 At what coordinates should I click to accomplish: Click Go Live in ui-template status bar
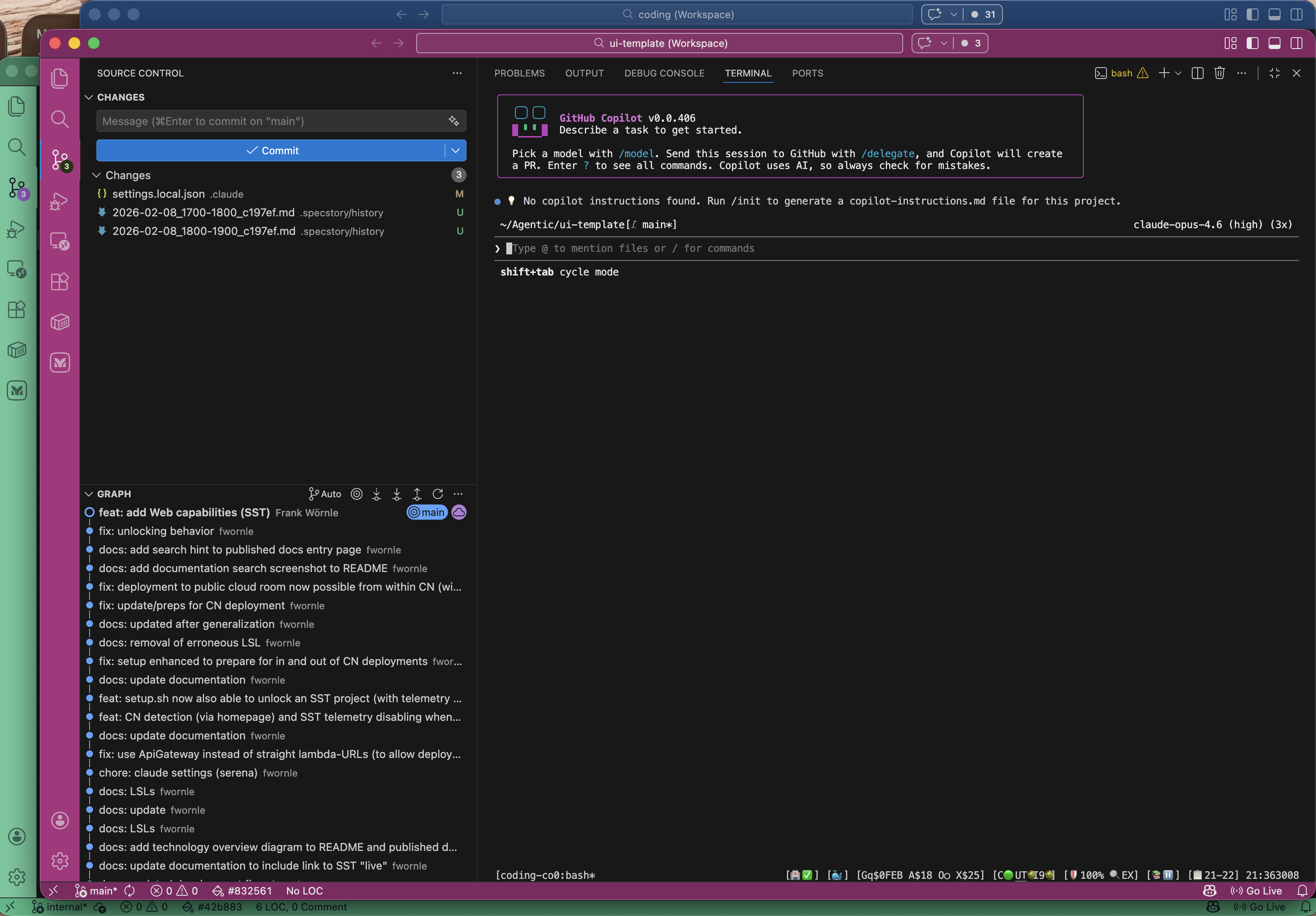tap(1256, 890)
